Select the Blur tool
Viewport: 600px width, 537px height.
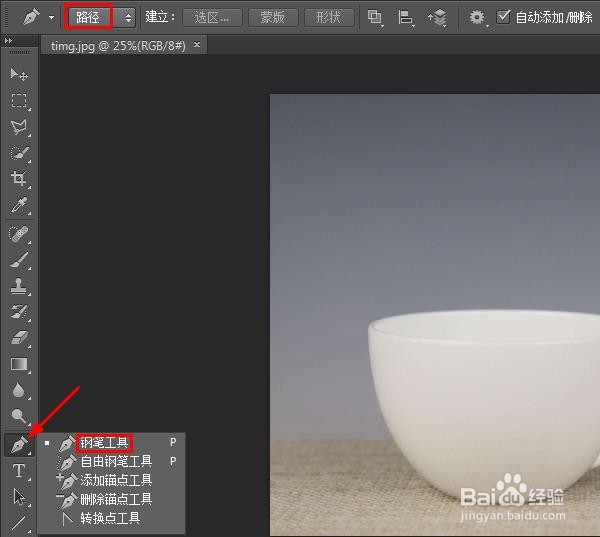pos(19,390)
